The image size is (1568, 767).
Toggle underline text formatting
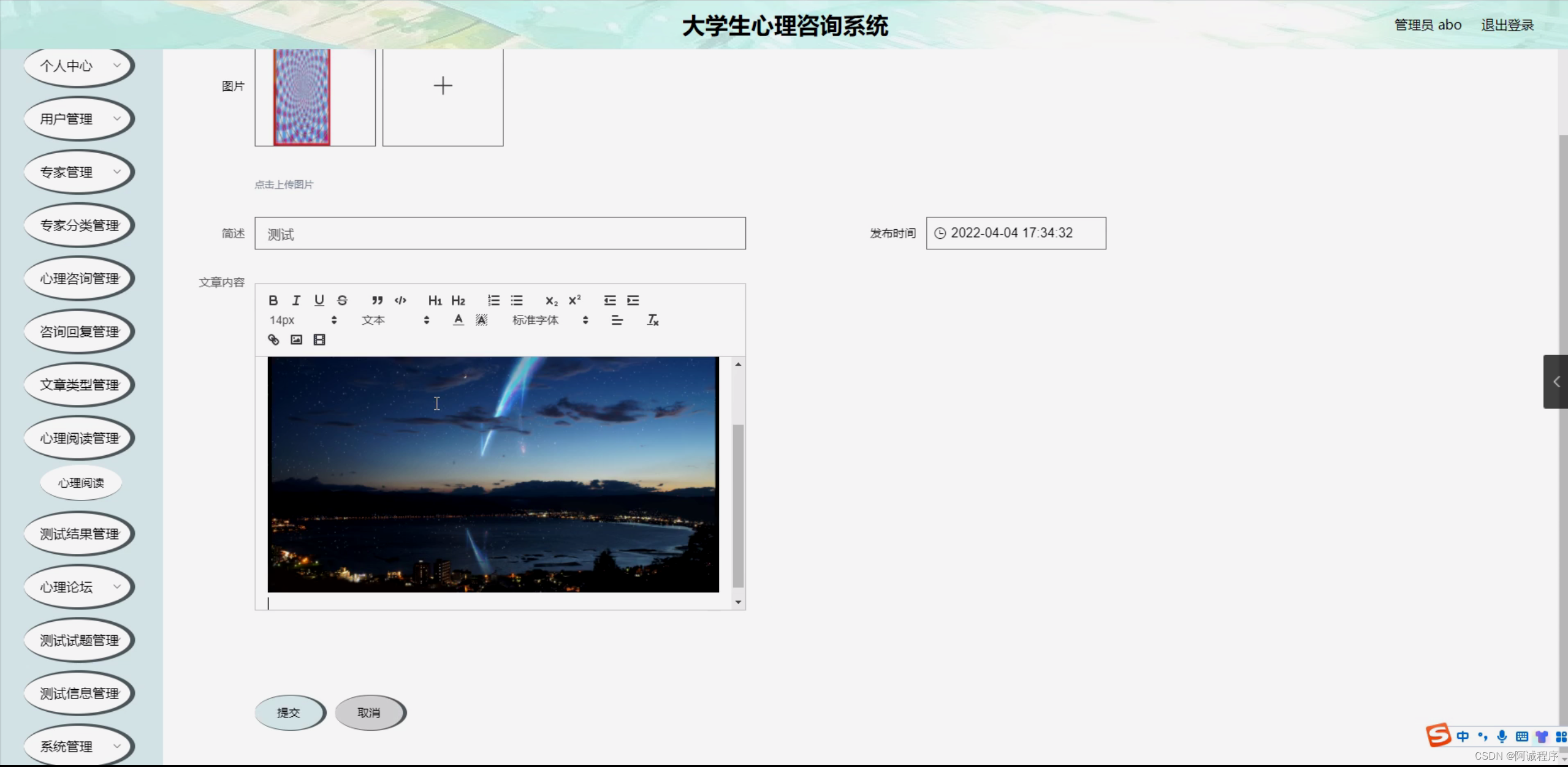point(319,300)
